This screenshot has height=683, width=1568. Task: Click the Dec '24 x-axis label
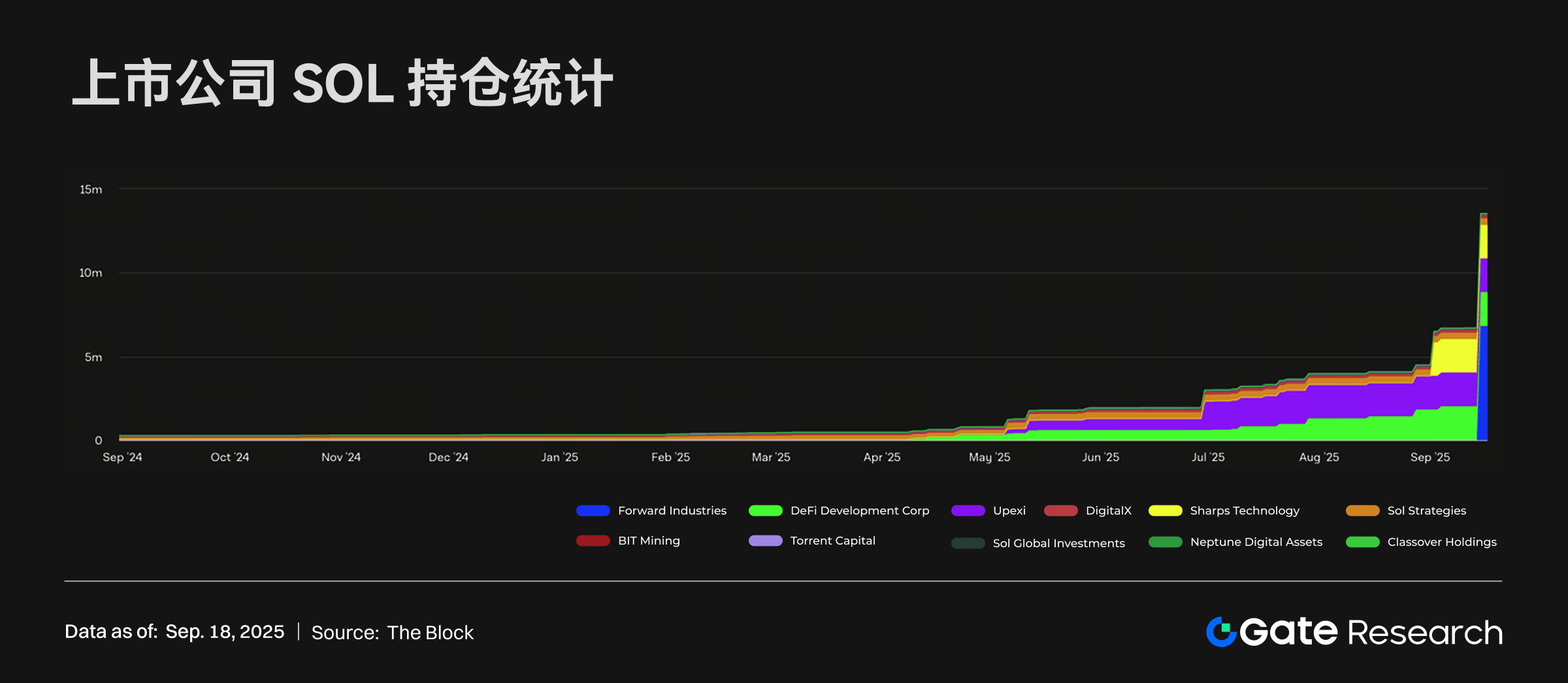click(x=448, y=457)
